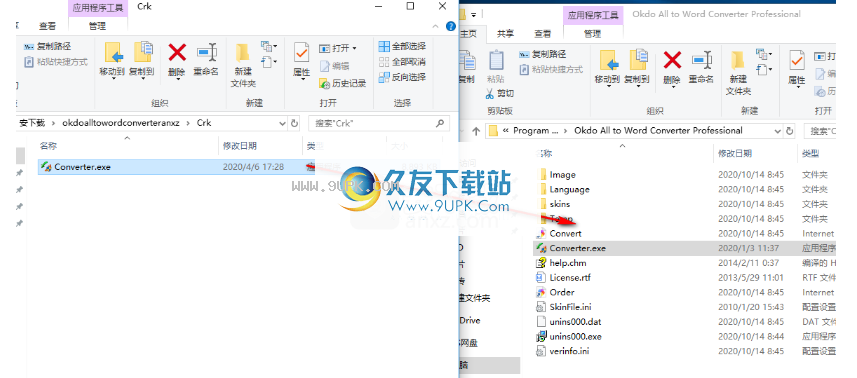Select unins000.dat file

[x=569, y=322]
